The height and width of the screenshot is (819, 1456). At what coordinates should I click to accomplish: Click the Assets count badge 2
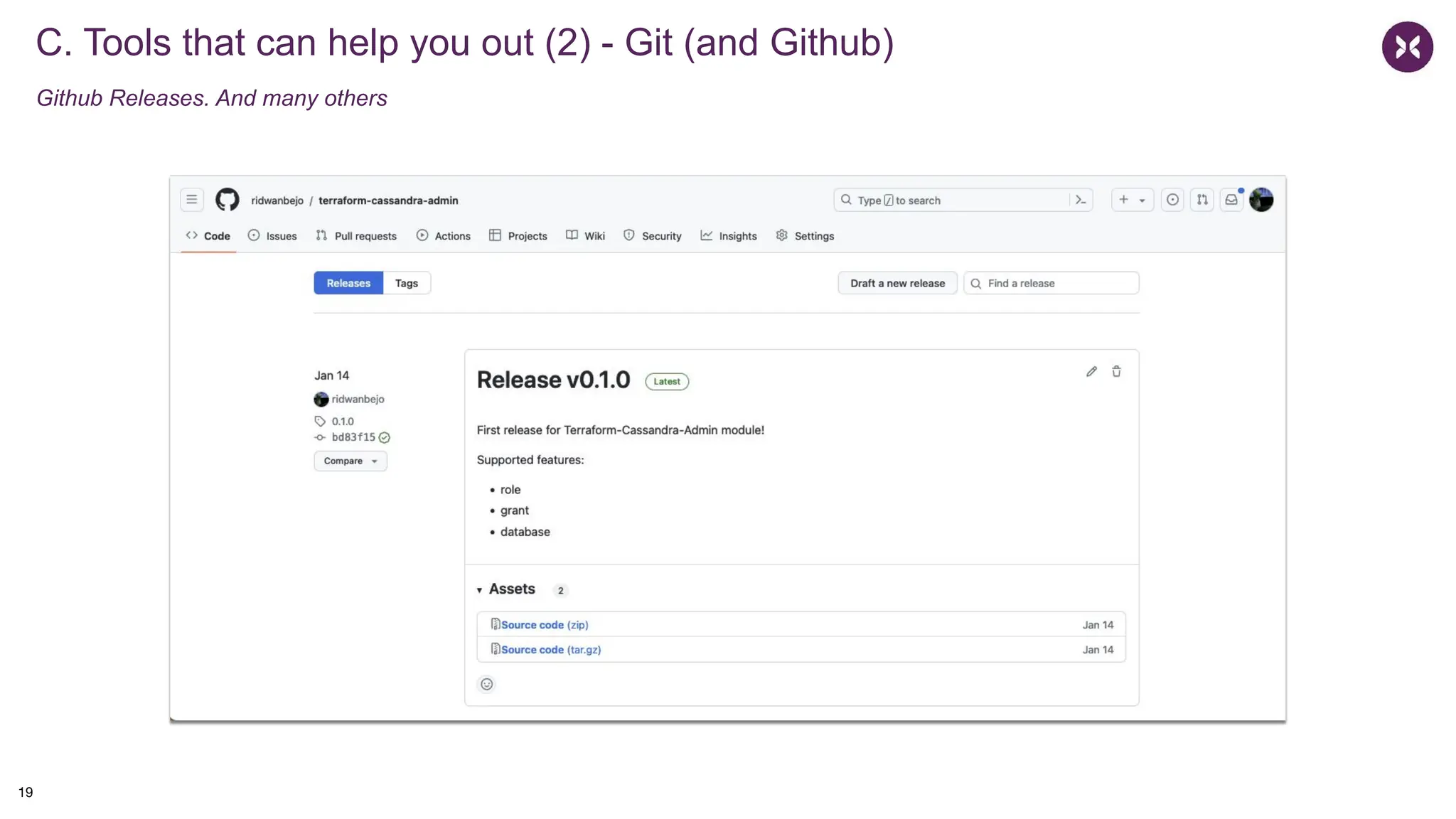point(560,591)
